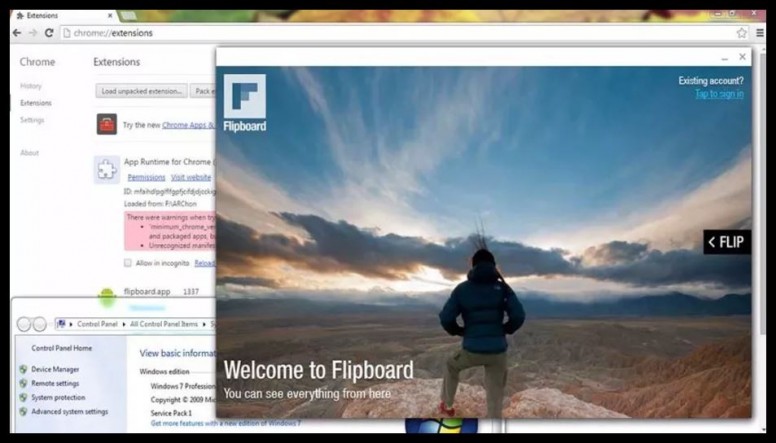
Task: Bookmark this page with the star icon
Action: 741,33
